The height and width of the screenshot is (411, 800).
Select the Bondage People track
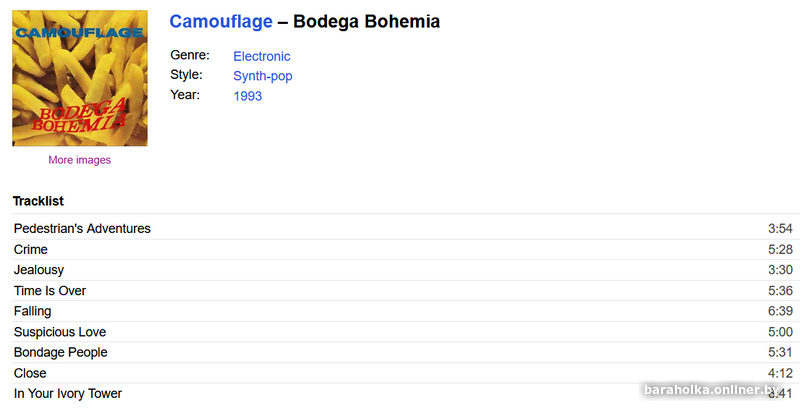click(x=61, y=353)
